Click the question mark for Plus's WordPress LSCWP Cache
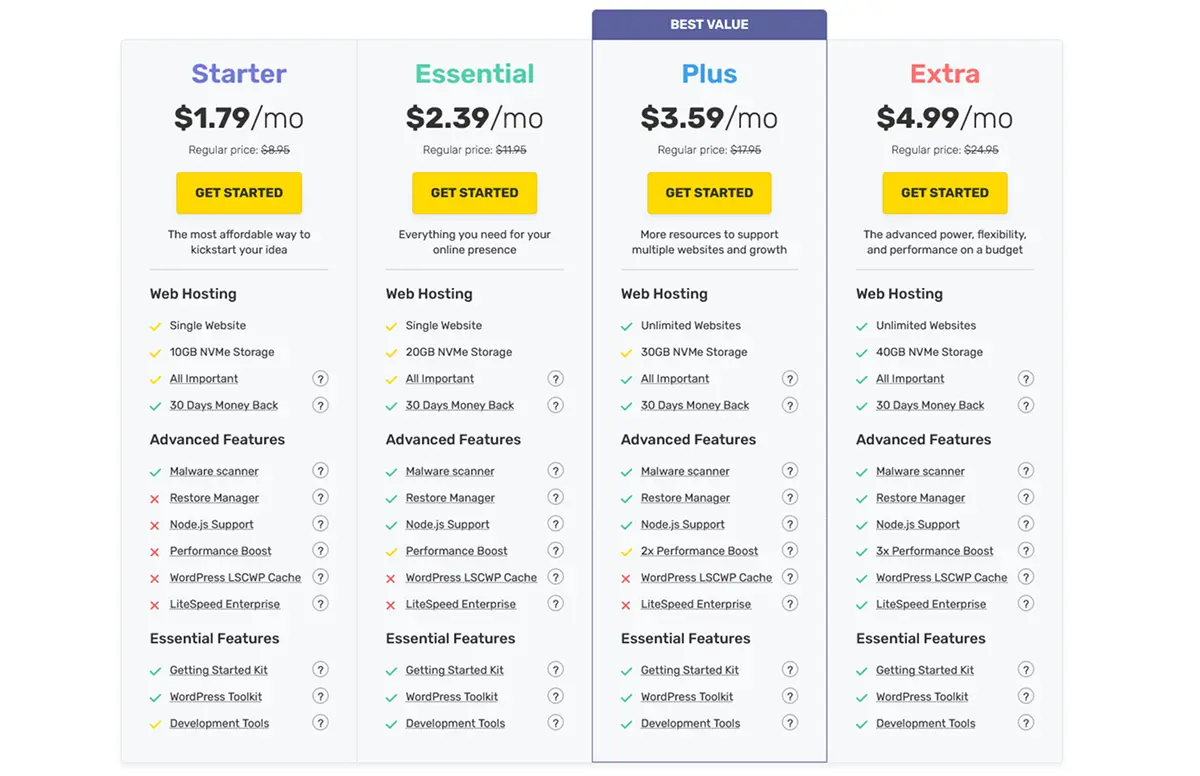The height and width of the screenshot is (776, 1200). click(x=790, y=577)
